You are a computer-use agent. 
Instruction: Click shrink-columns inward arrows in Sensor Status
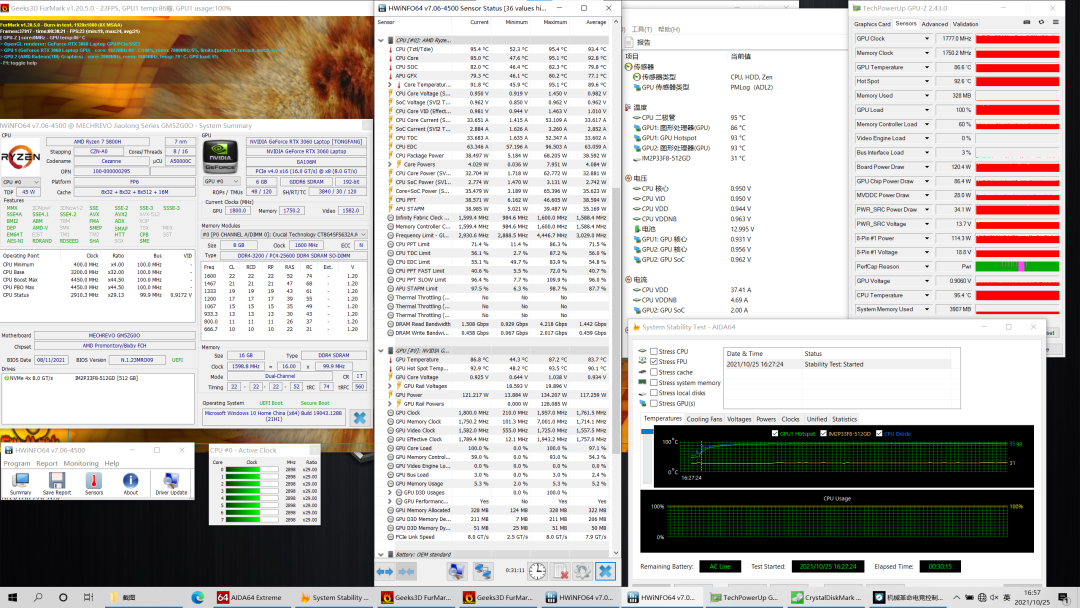(x=406, y=572)
